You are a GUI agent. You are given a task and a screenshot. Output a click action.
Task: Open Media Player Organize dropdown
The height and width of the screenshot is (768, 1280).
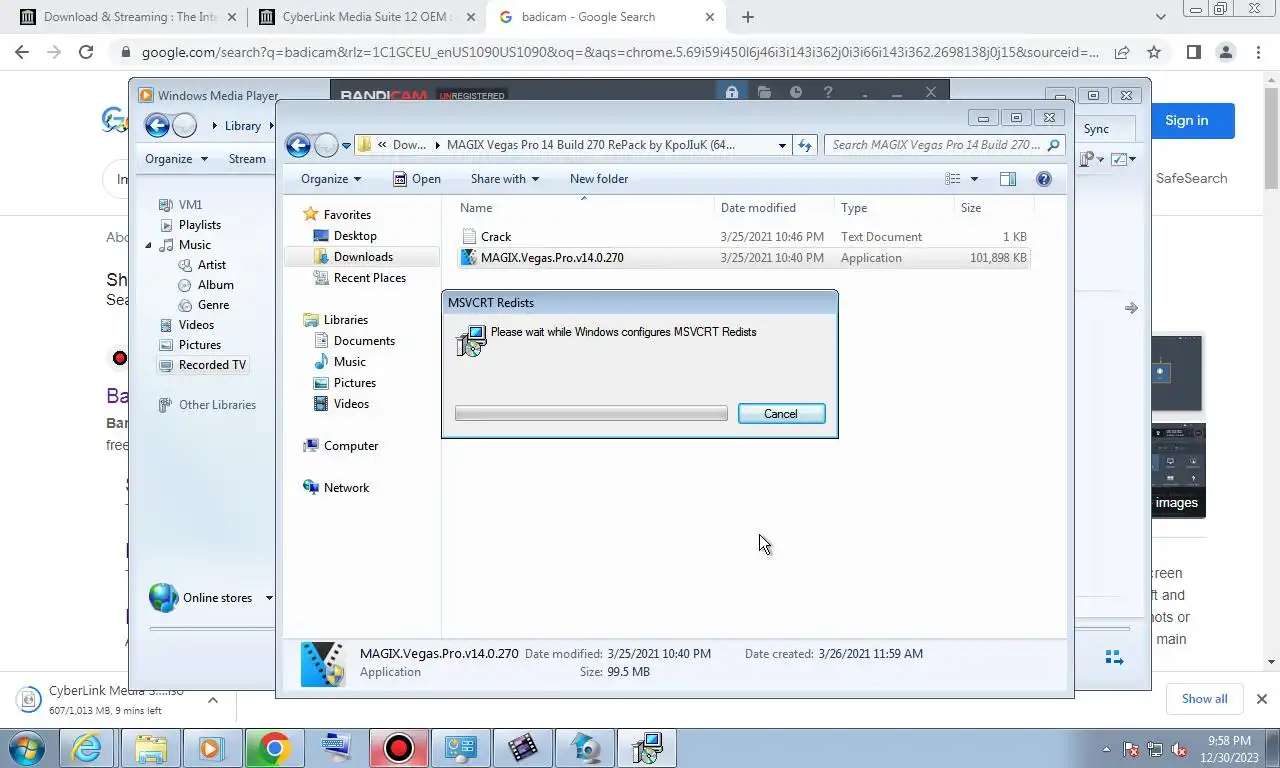(x=176, y=159)
